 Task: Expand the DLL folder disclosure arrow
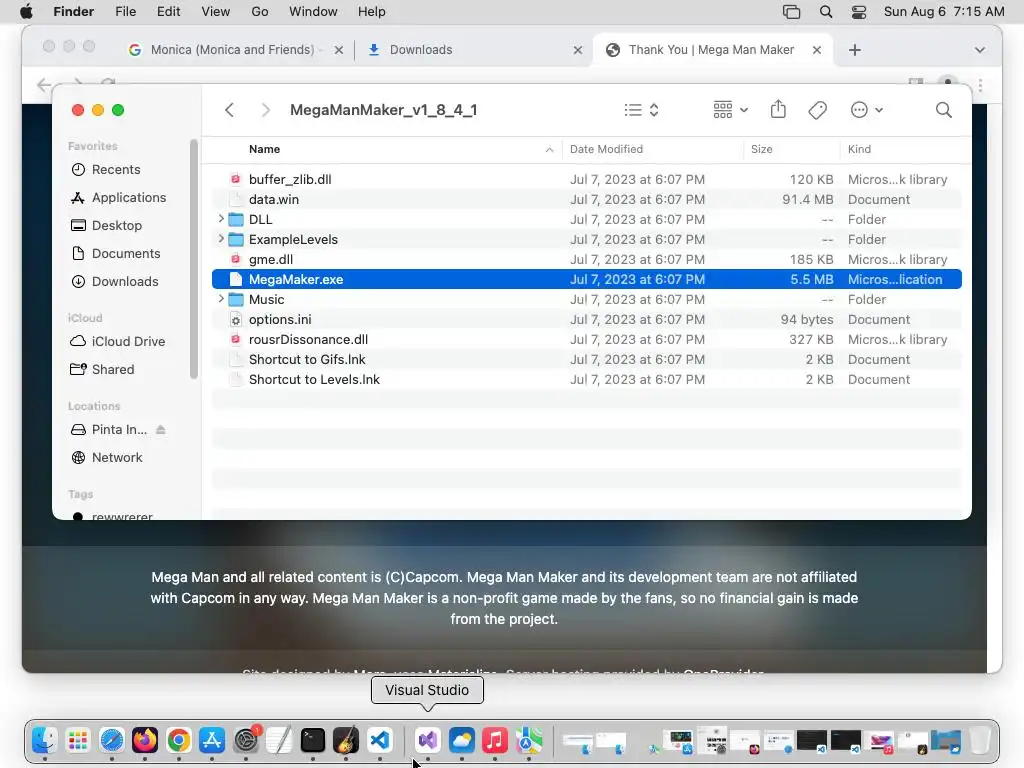point(221,219)
